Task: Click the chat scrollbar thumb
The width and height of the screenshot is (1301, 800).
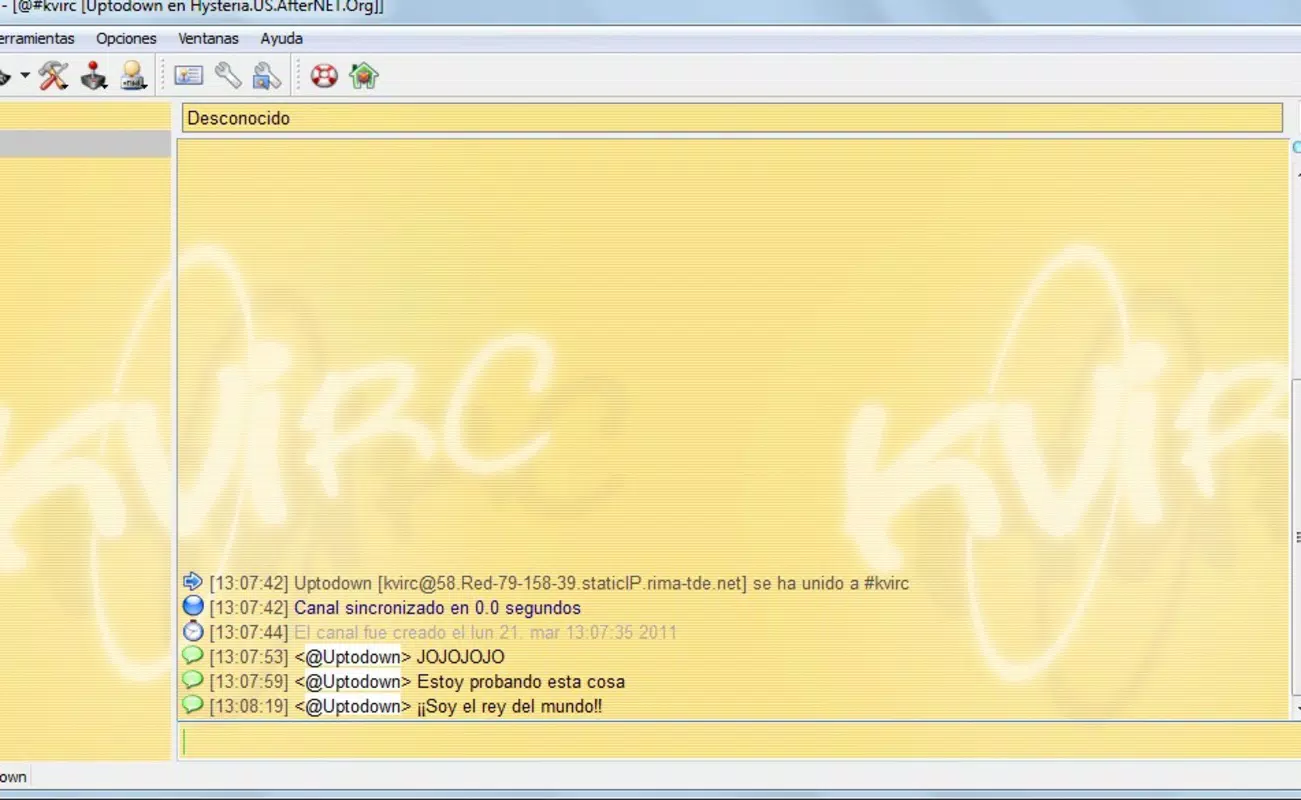Action: point(1297,538)
